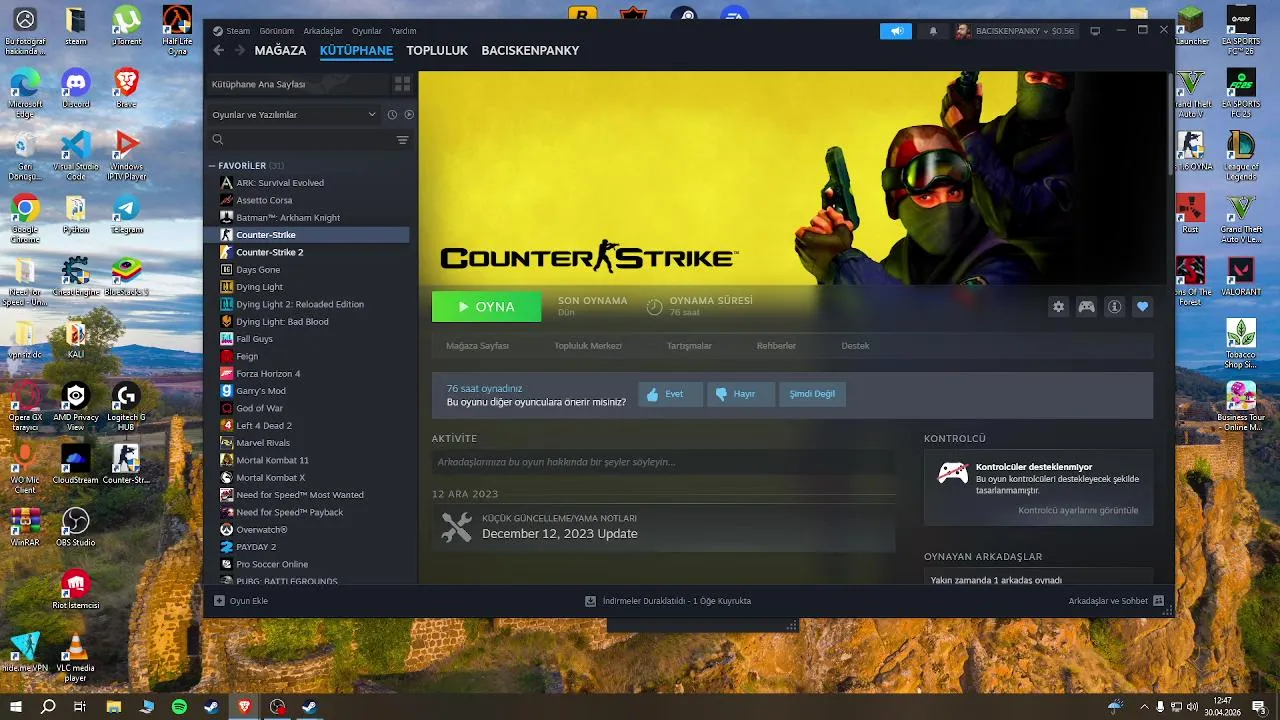This screenshot has height=720, width=1280.
Task: Select PAYDAY 2 in library
Action: [x=306, y=547]
